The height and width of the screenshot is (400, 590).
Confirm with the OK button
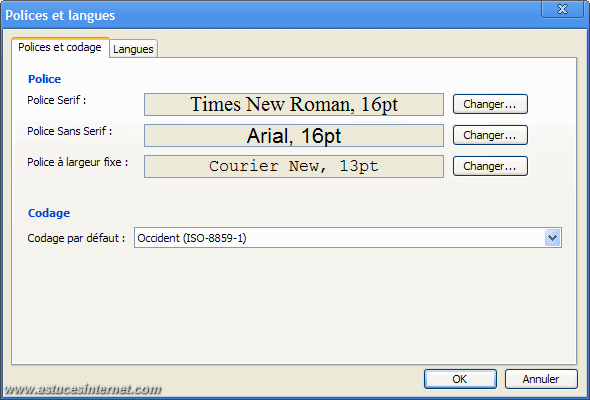pos(460,379)
